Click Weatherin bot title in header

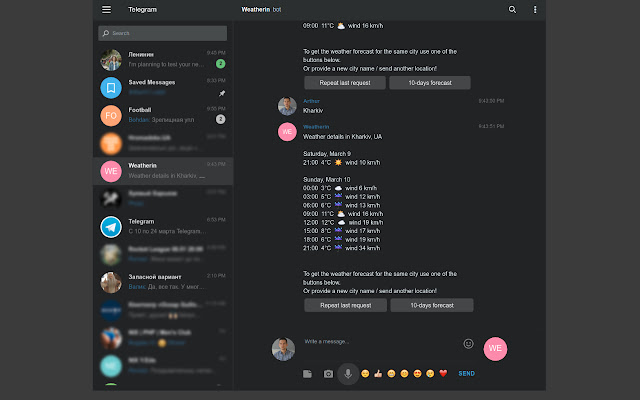pos(261,9)
